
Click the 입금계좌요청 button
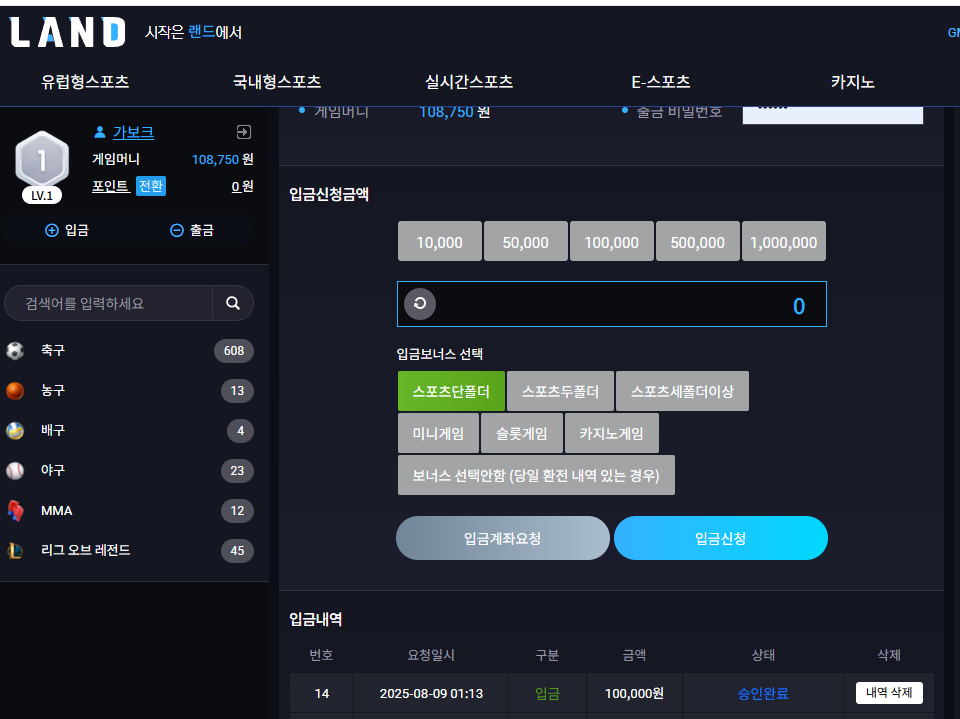click(x=503, y=538)
